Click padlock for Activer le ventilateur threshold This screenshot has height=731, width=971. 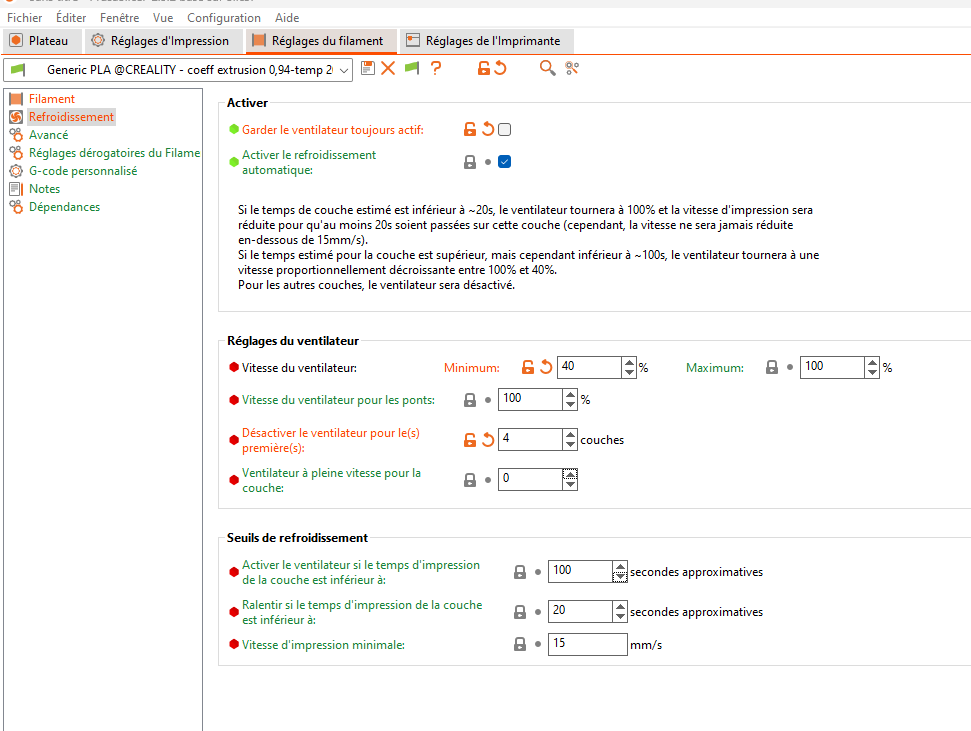(x=520, y=572)
